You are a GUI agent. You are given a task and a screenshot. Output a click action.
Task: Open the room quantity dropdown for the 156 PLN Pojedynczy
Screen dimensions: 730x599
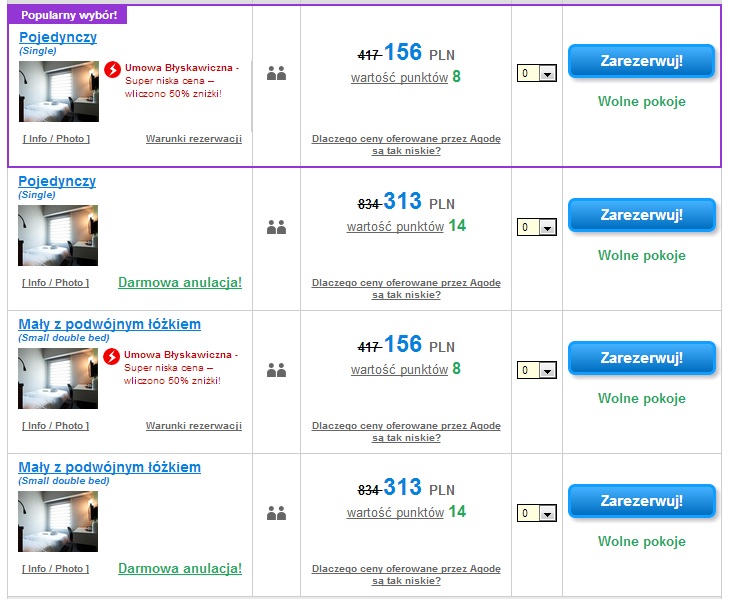point(537,73)
